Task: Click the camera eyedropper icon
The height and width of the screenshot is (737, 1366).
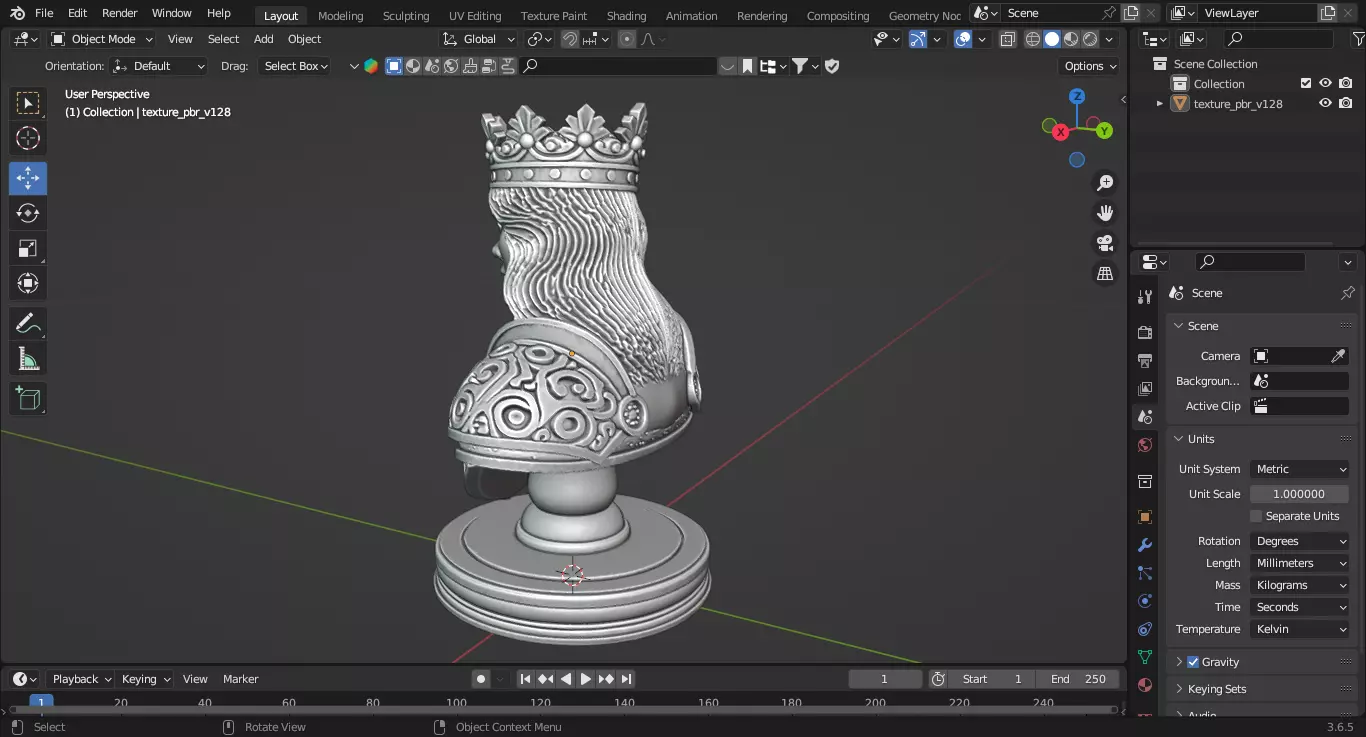Action: click(1338, 356)
